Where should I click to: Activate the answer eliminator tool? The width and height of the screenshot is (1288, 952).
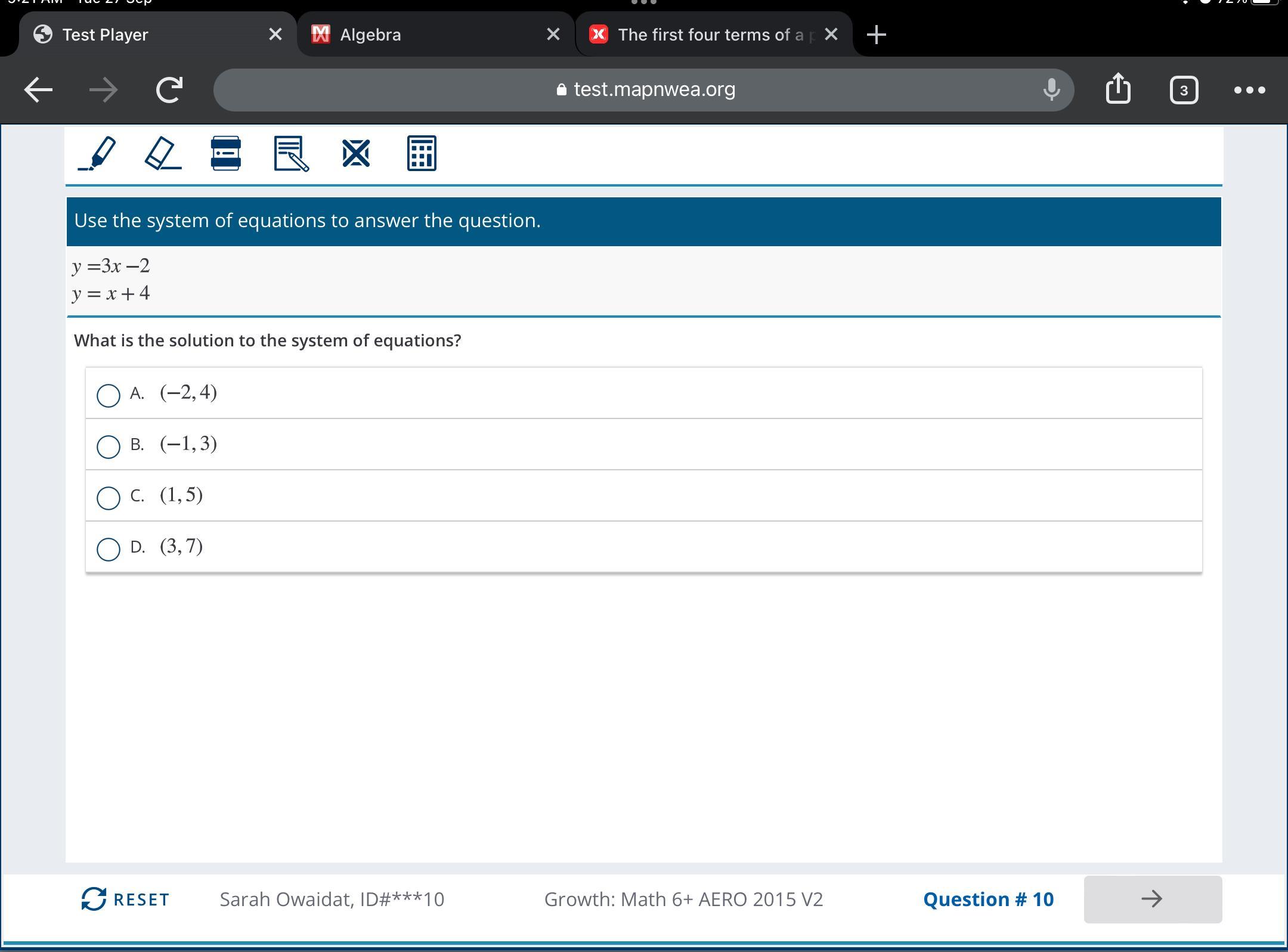point(356,154)
